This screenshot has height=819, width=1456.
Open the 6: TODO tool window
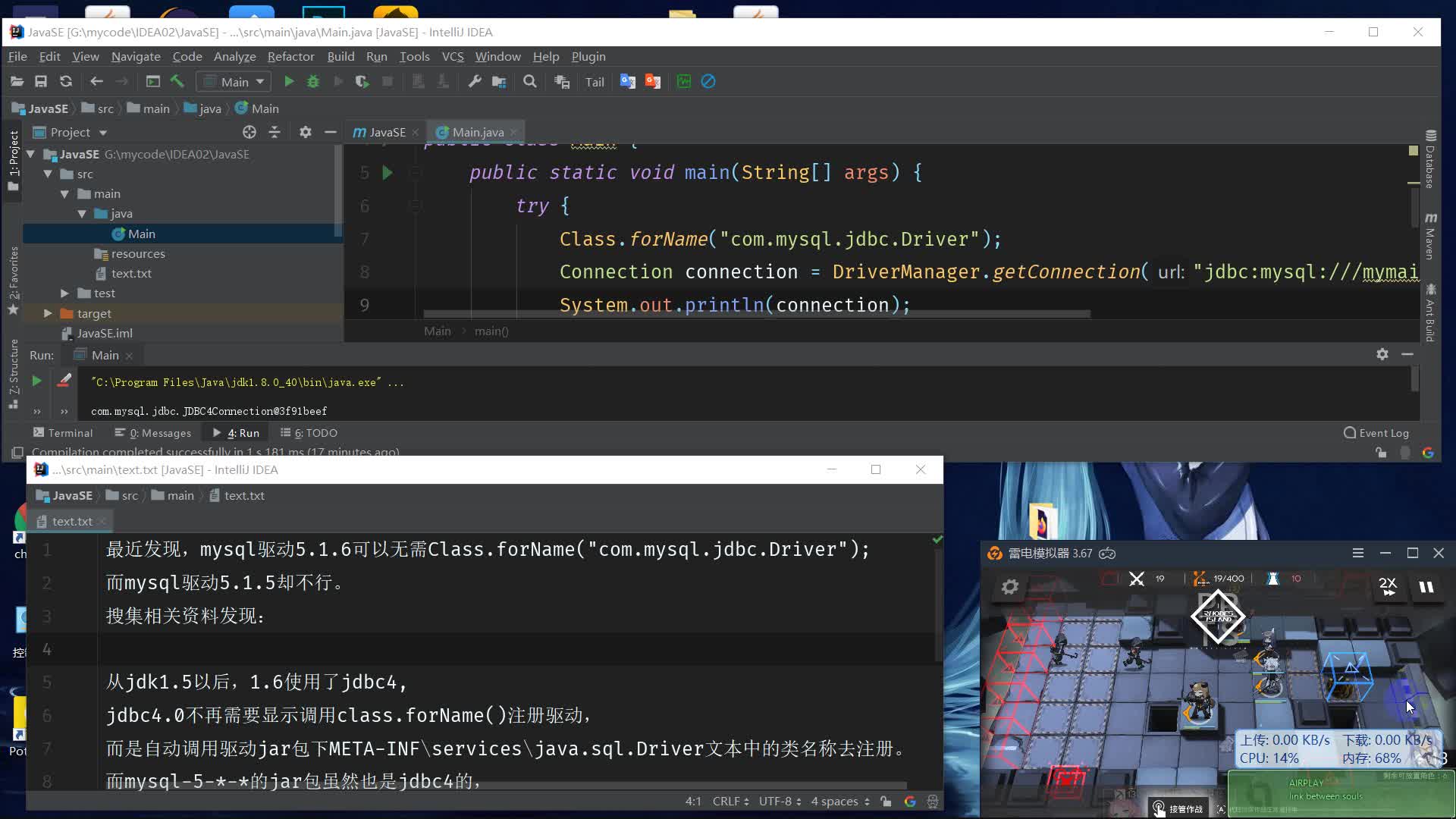[x=309, y=432]
